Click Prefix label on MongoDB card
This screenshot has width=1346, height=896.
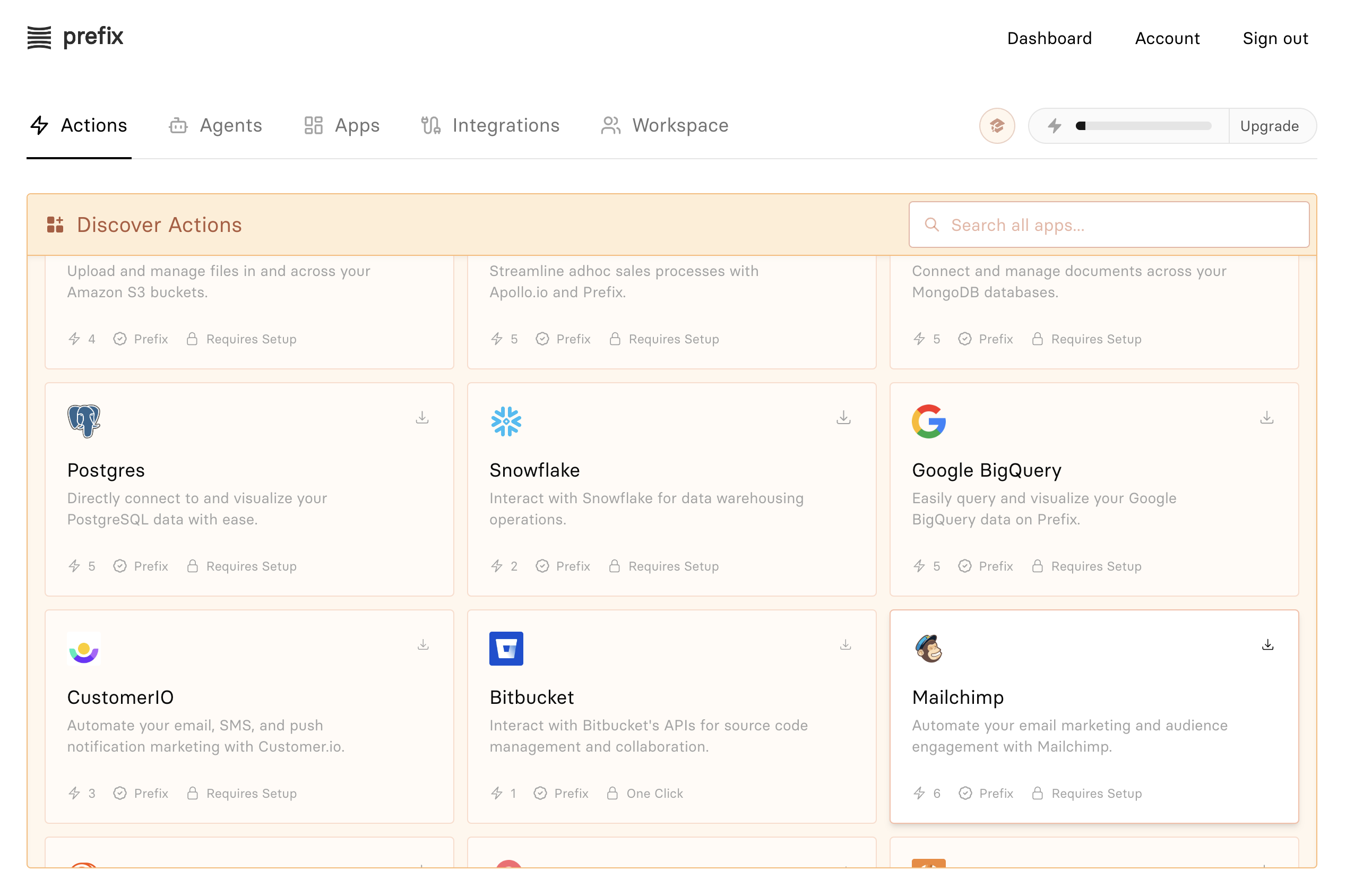pos(995,339)
